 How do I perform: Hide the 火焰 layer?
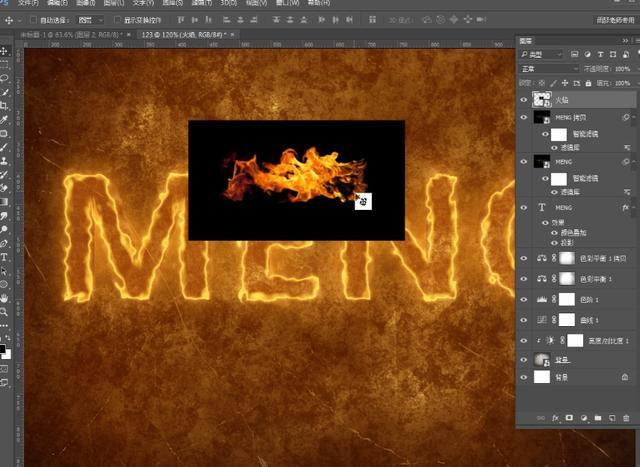[x=524, y=100]
